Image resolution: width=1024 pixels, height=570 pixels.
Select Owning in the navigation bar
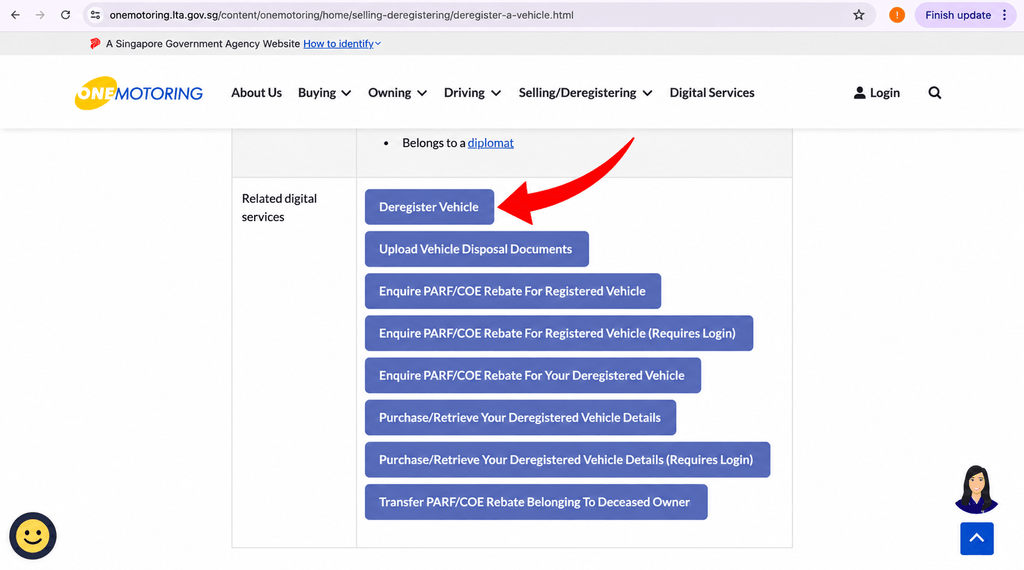(x=389, y=93)
